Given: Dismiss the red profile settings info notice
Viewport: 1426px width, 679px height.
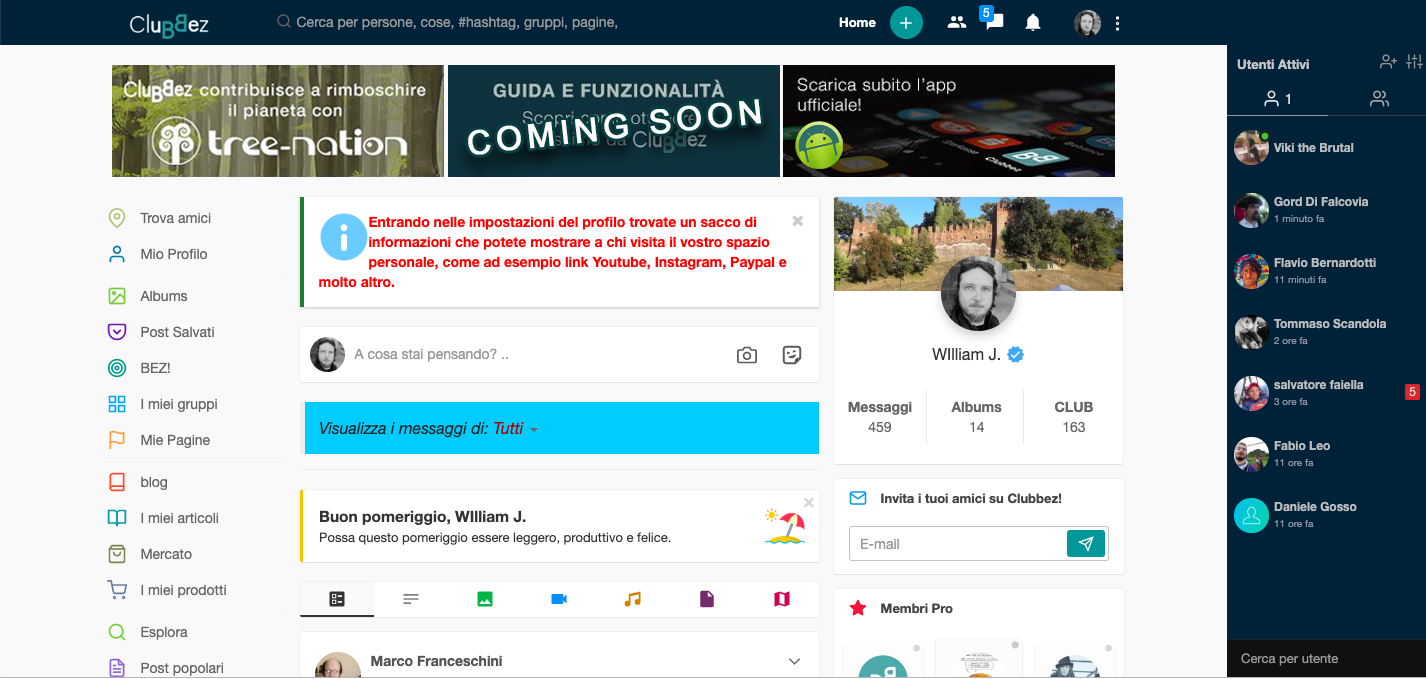Looking at the screenshot, I should pos(798,221).
